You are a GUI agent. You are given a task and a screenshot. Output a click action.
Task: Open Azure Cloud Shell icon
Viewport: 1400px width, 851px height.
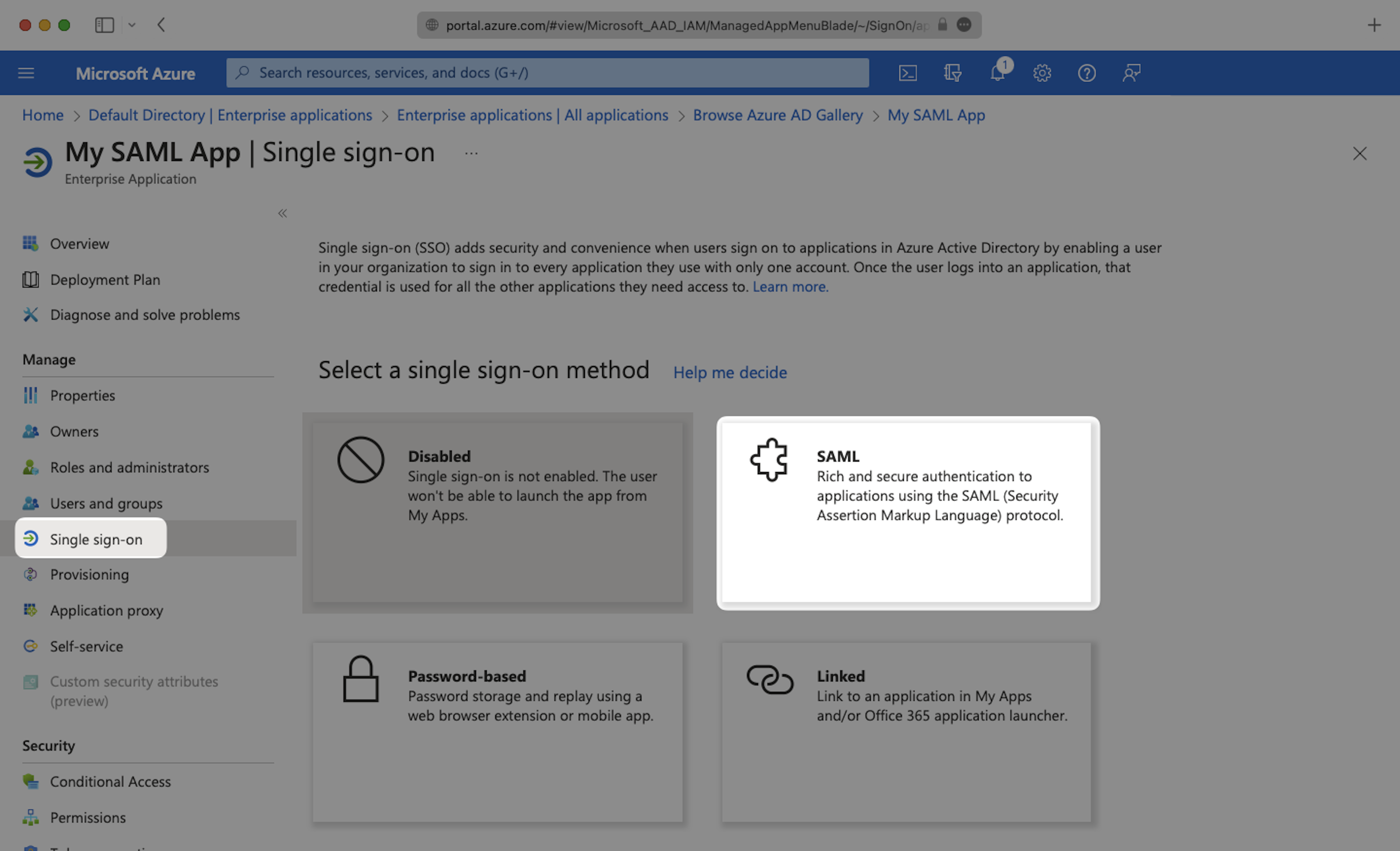click(x=907, y=73)
